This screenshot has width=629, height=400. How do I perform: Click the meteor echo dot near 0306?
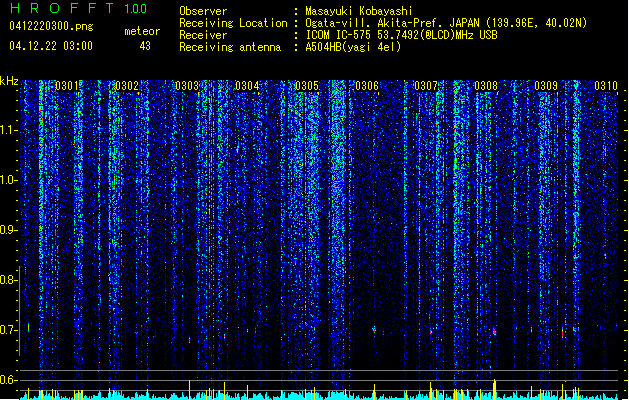(374, 329)
